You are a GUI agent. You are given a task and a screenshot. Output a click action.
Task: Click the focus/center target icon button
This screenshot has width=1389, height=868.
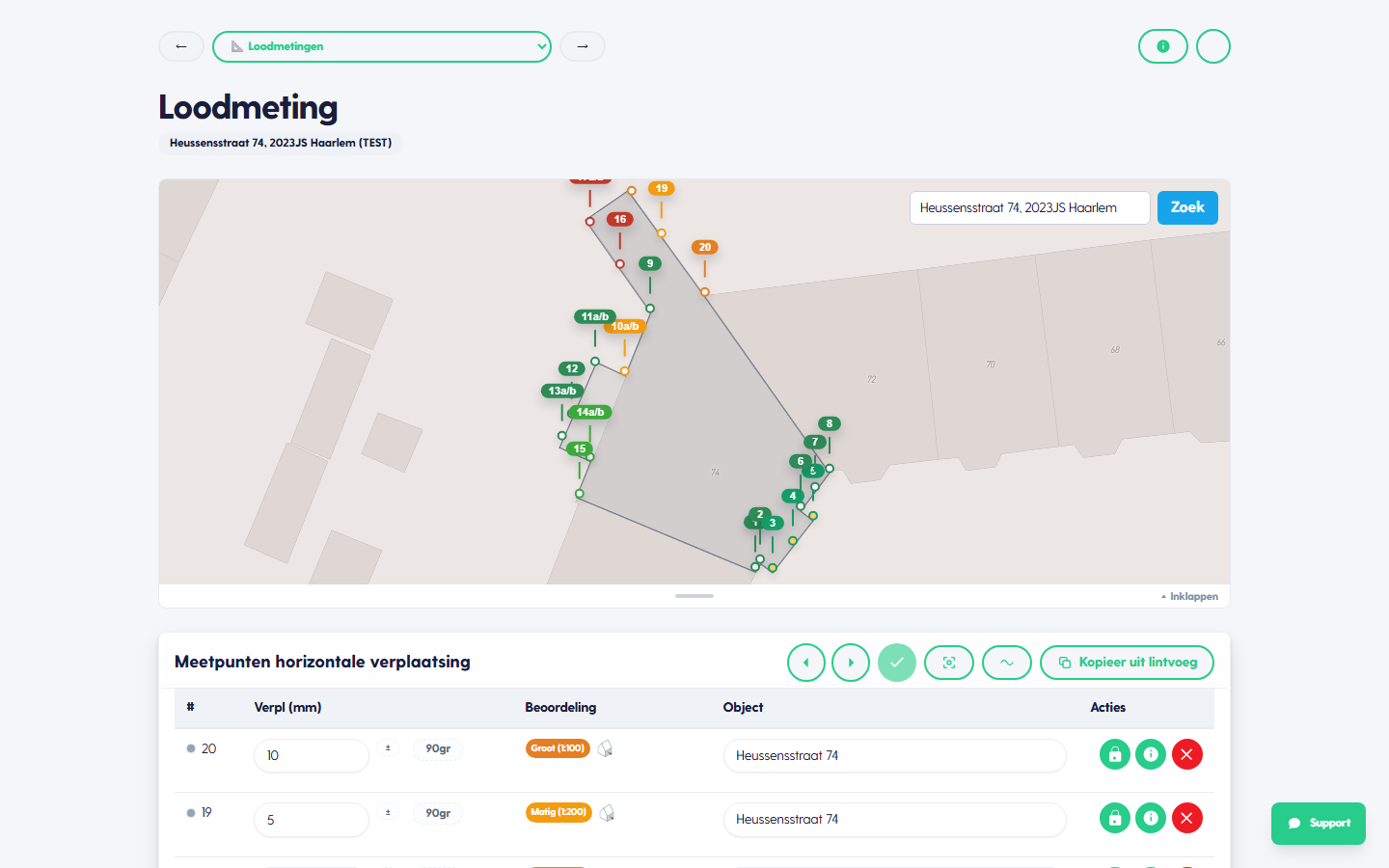(949, 663)
